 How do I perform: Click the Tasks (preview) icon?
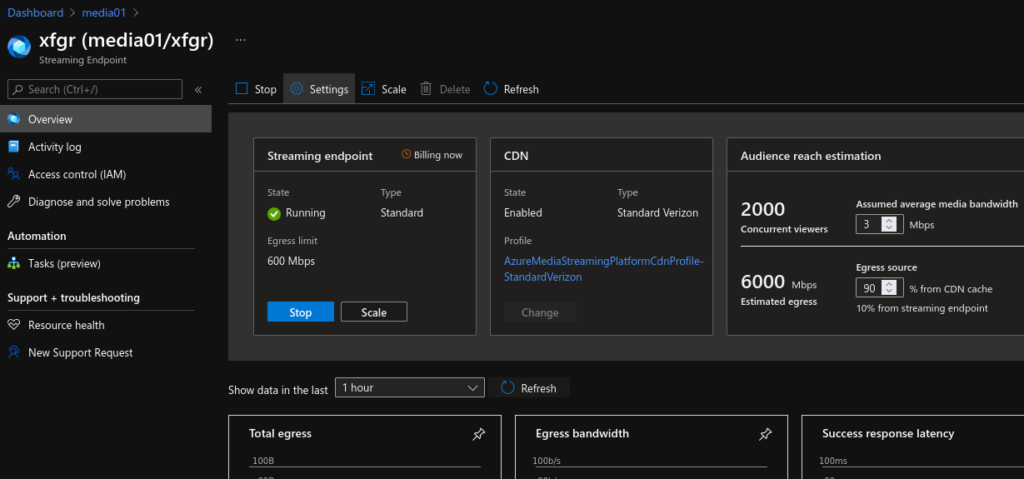[14, 264]
